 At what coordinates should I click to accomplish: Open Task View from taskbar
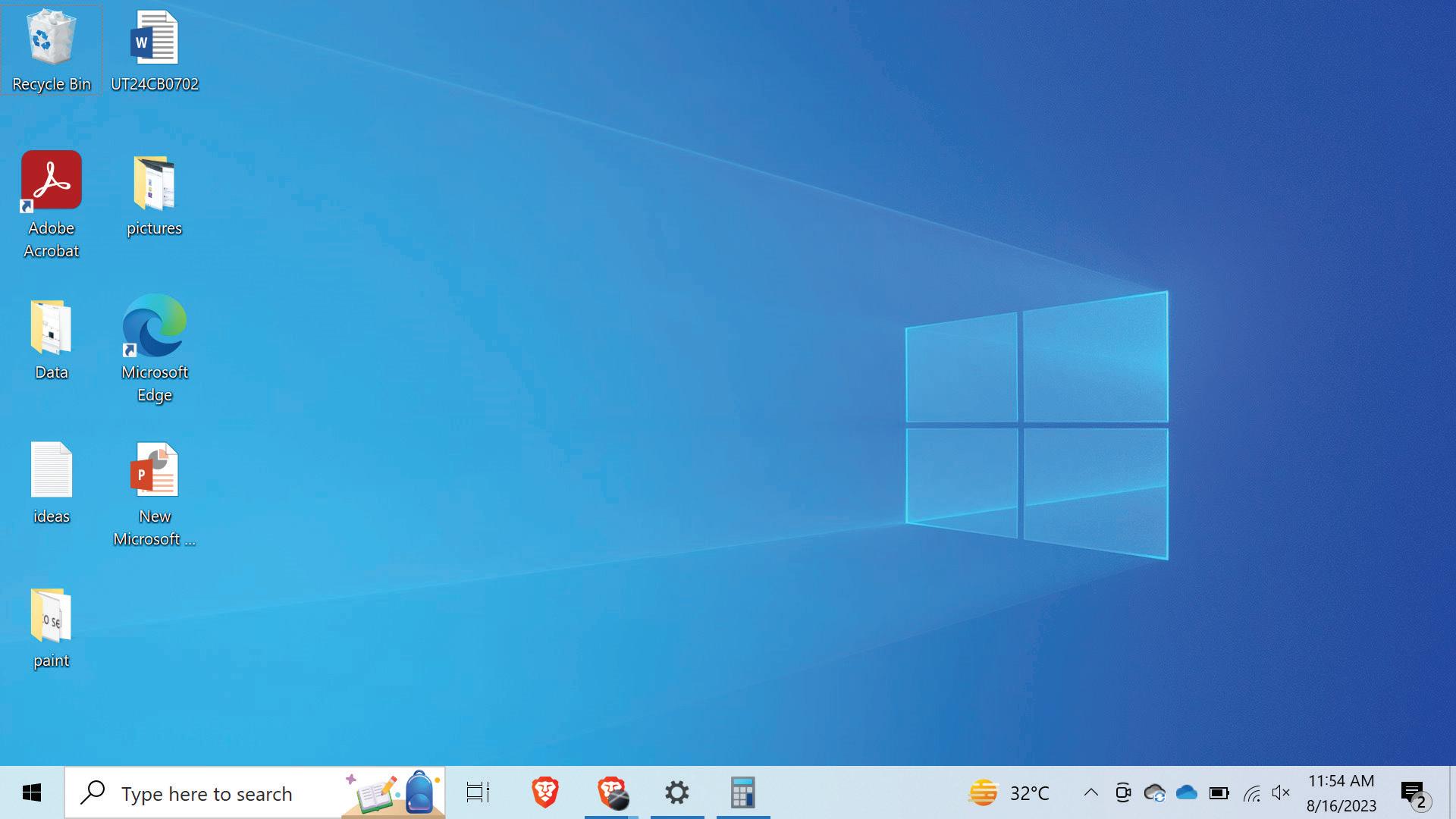click(478, 793)
